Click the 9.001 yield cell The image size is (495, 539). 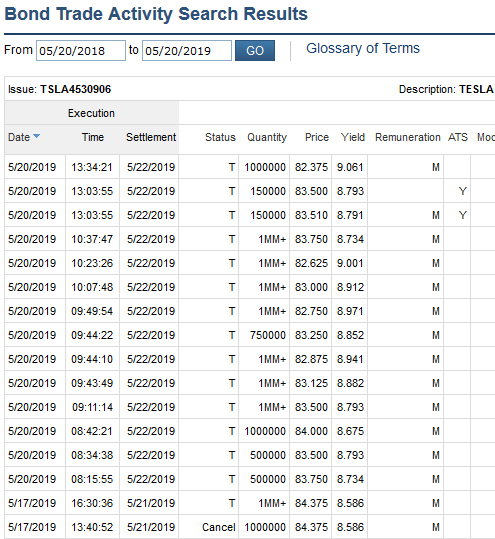click(x=350, y=263)
